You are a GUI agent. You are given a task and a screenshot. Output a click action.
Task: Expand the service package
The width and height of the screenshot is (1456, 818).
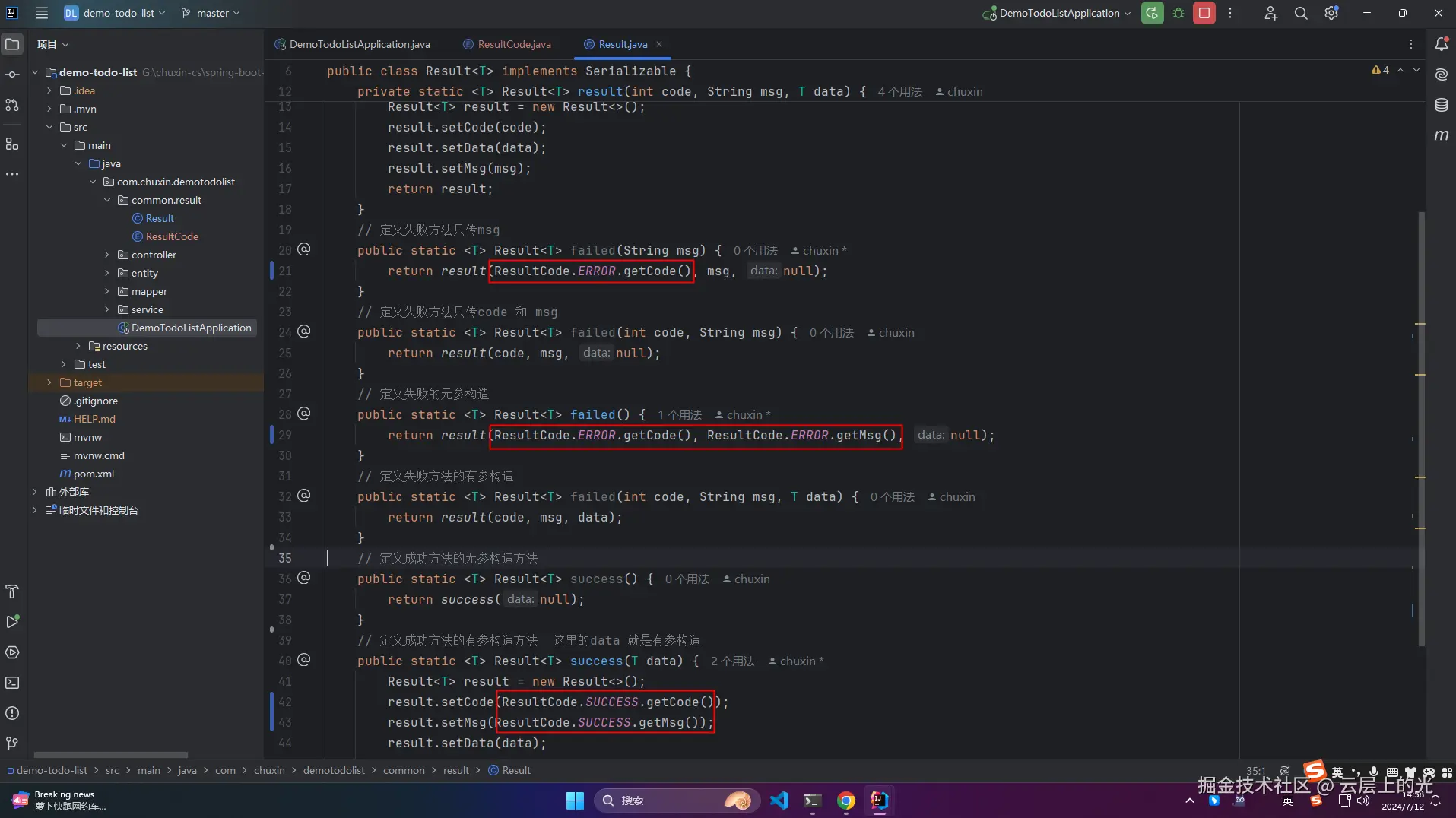(x=107, y=309)
